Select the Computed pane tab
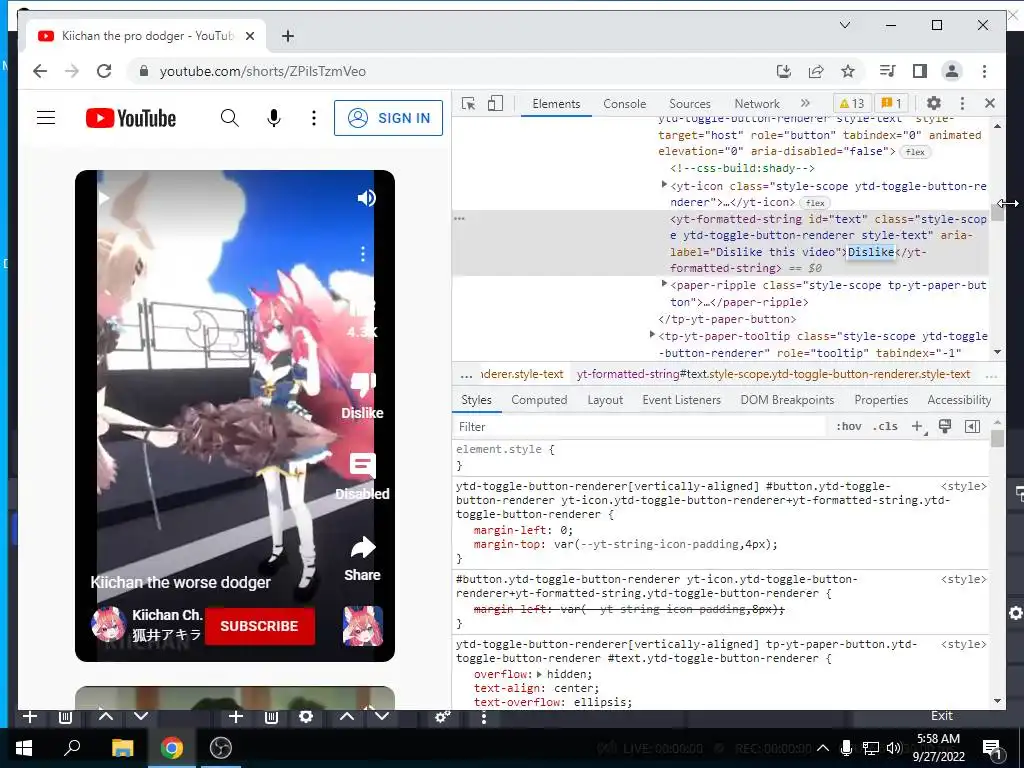Image resolution: width=1024 pixels, height=768 pixels. (539, 400)
